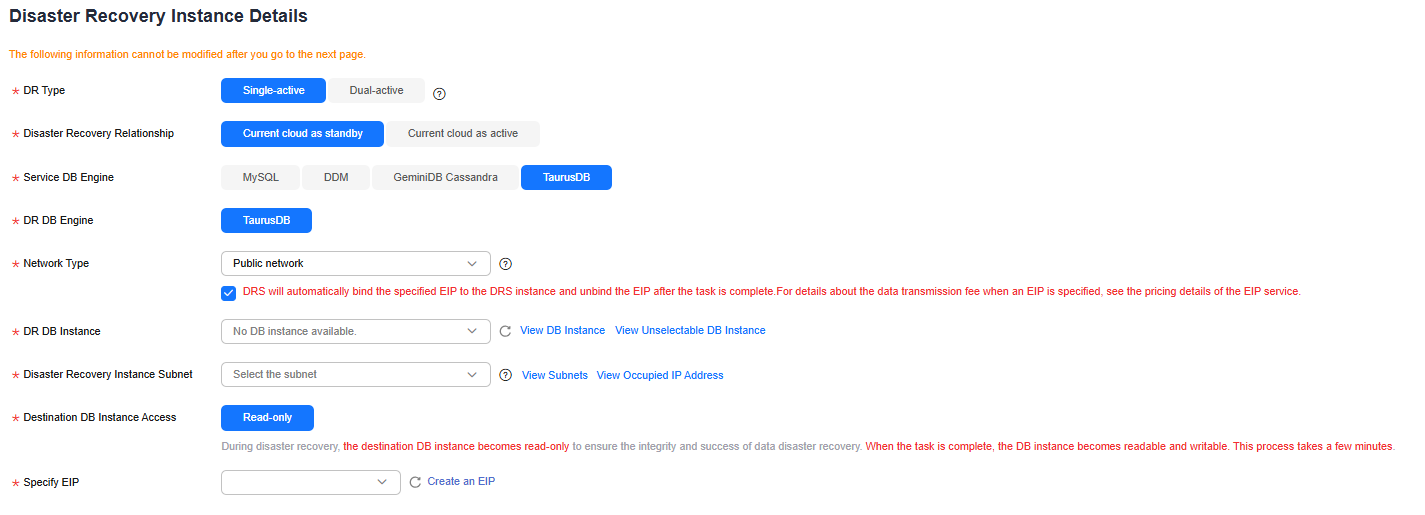The height and width of the screenshot is (515, 1425).
Task: Open View DB Instance link
Action: [x=562, y=331]
